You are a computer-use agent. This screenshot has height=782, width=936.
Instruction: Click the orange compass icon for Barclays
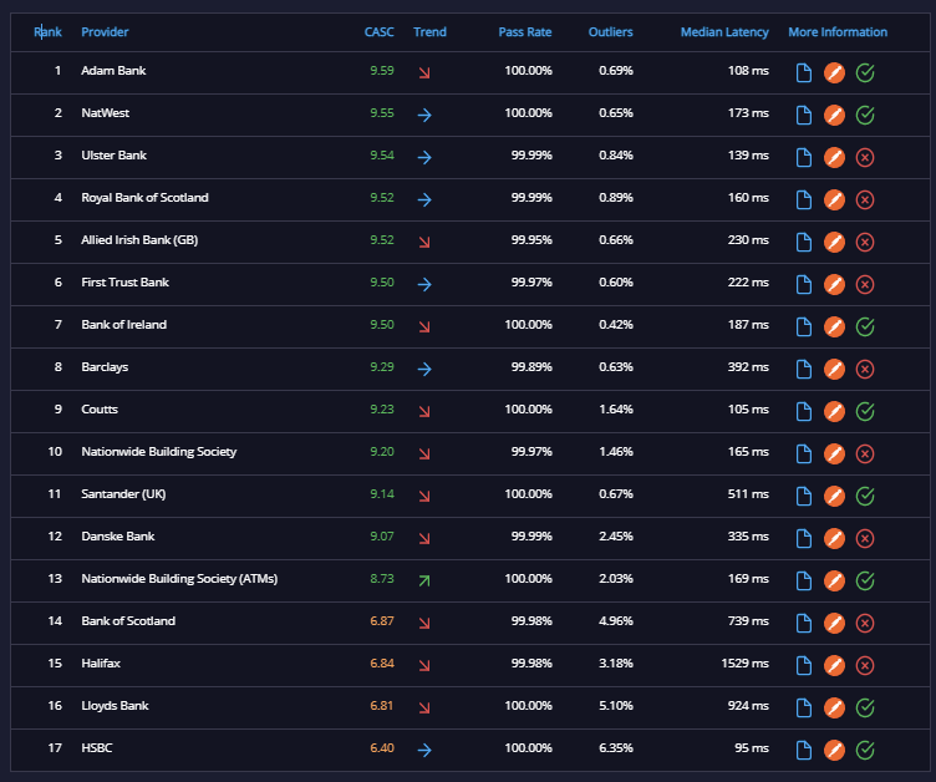(834, 369)
